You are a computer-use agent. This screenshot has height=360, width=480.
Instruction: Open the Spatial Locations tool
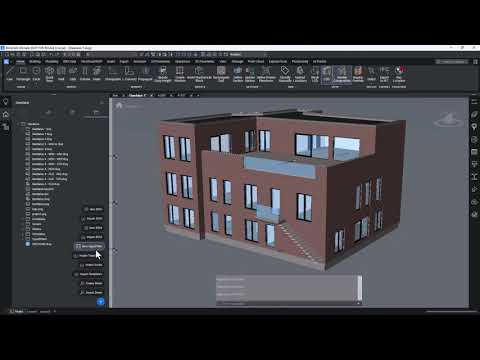(x=300, y=74)
